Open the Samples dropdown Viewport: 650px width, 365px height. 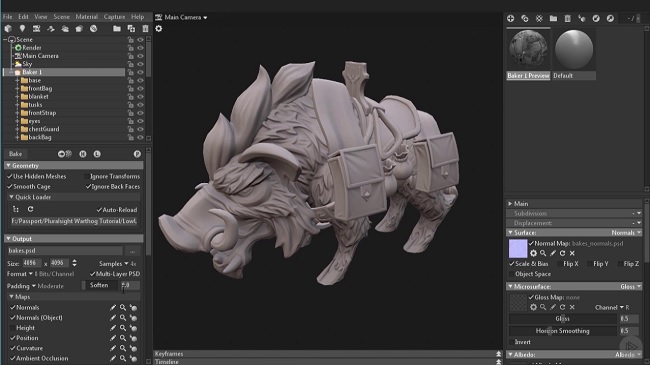coord(114,263)
